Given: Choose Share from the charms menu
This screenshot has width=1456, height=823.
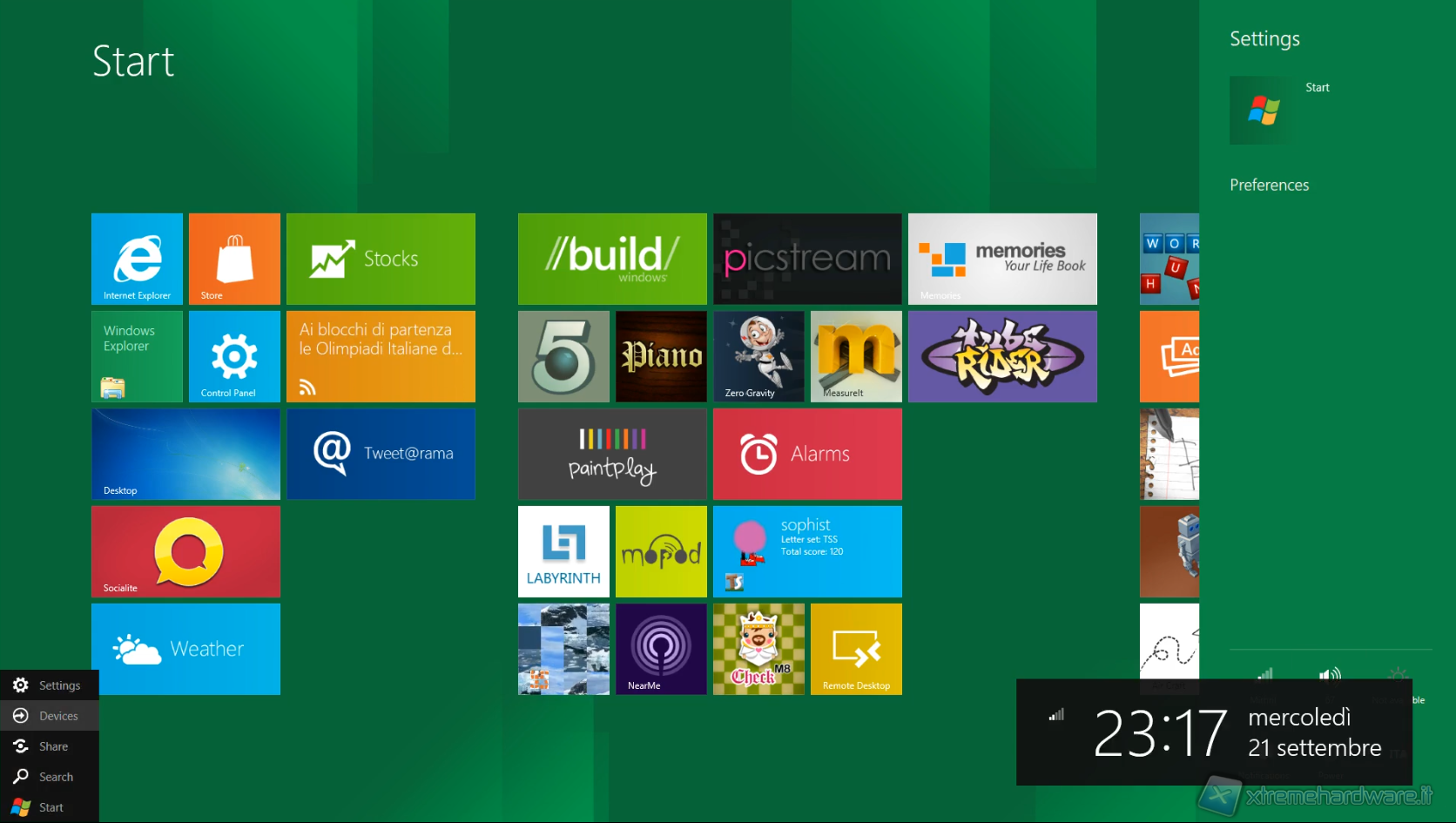Looking at the screenshot, I should tap(50, 746).
